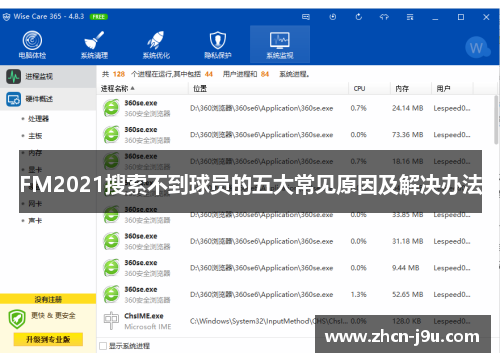Sort by 用户 column header
The image size is (500, 362).
point(452,88)
